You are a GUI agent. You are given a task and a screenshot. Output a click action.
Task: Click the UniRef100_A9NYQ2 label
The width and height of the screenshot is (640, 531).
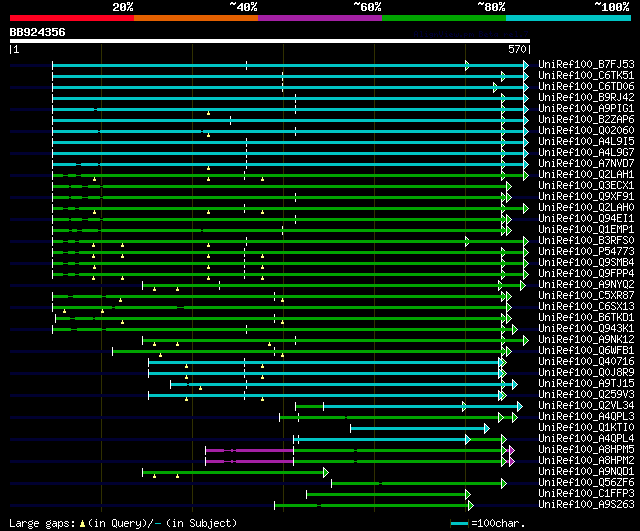pyautogui.click(x=586, y=285)
